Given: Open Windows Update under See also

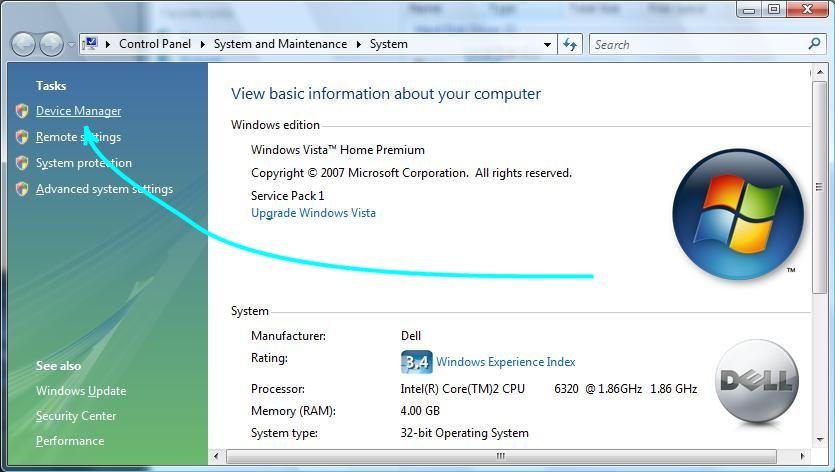Looking at the screenshot, I should click(81, 390).
